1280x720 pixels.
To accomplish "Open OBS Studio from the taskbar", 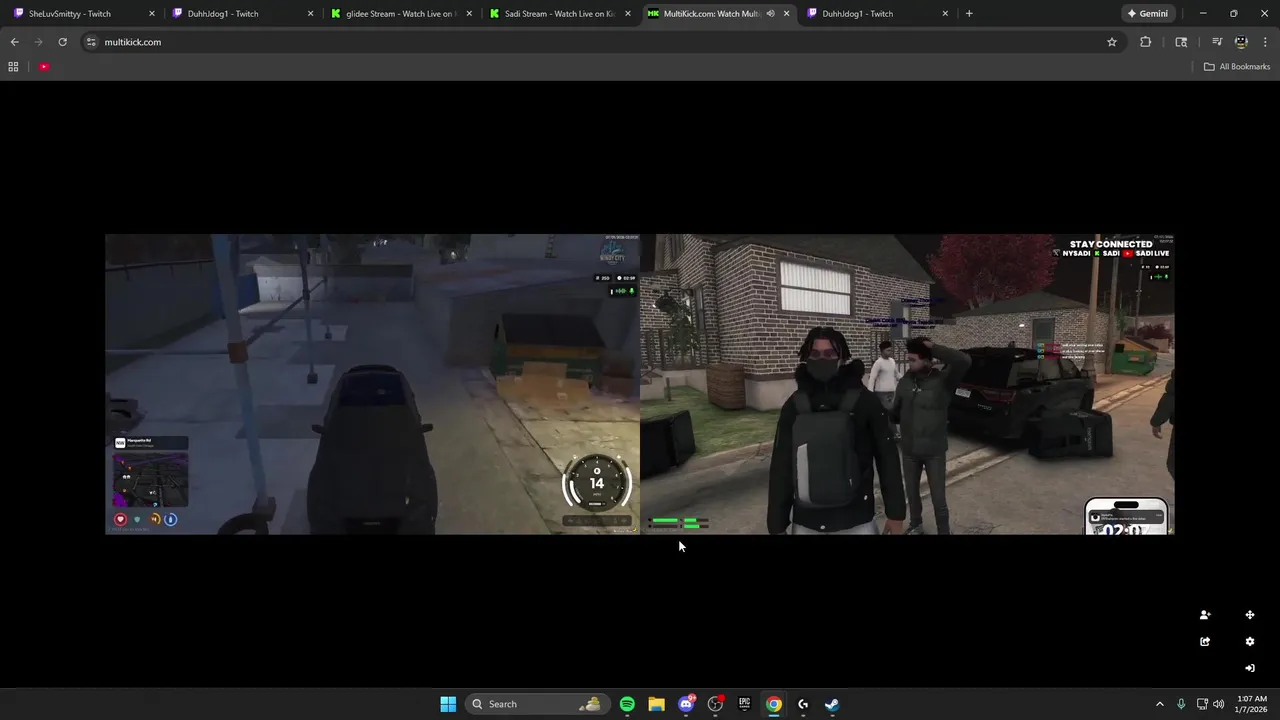I will click(715, 704).
